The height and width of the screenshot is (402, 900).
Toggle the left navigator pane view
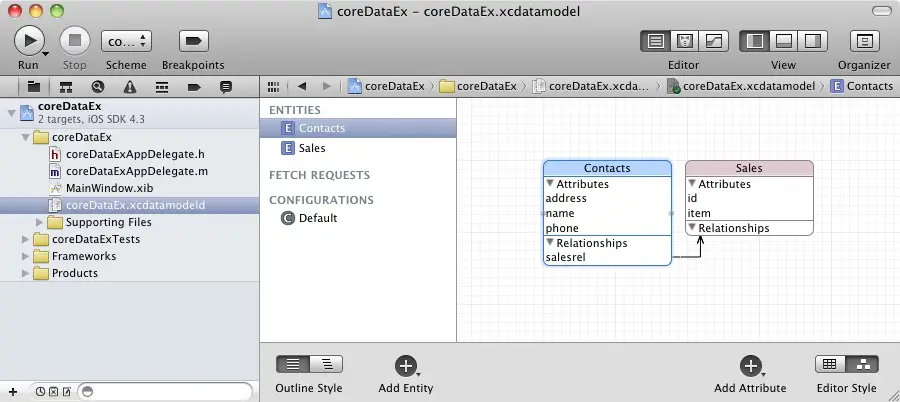coord(755,41)
